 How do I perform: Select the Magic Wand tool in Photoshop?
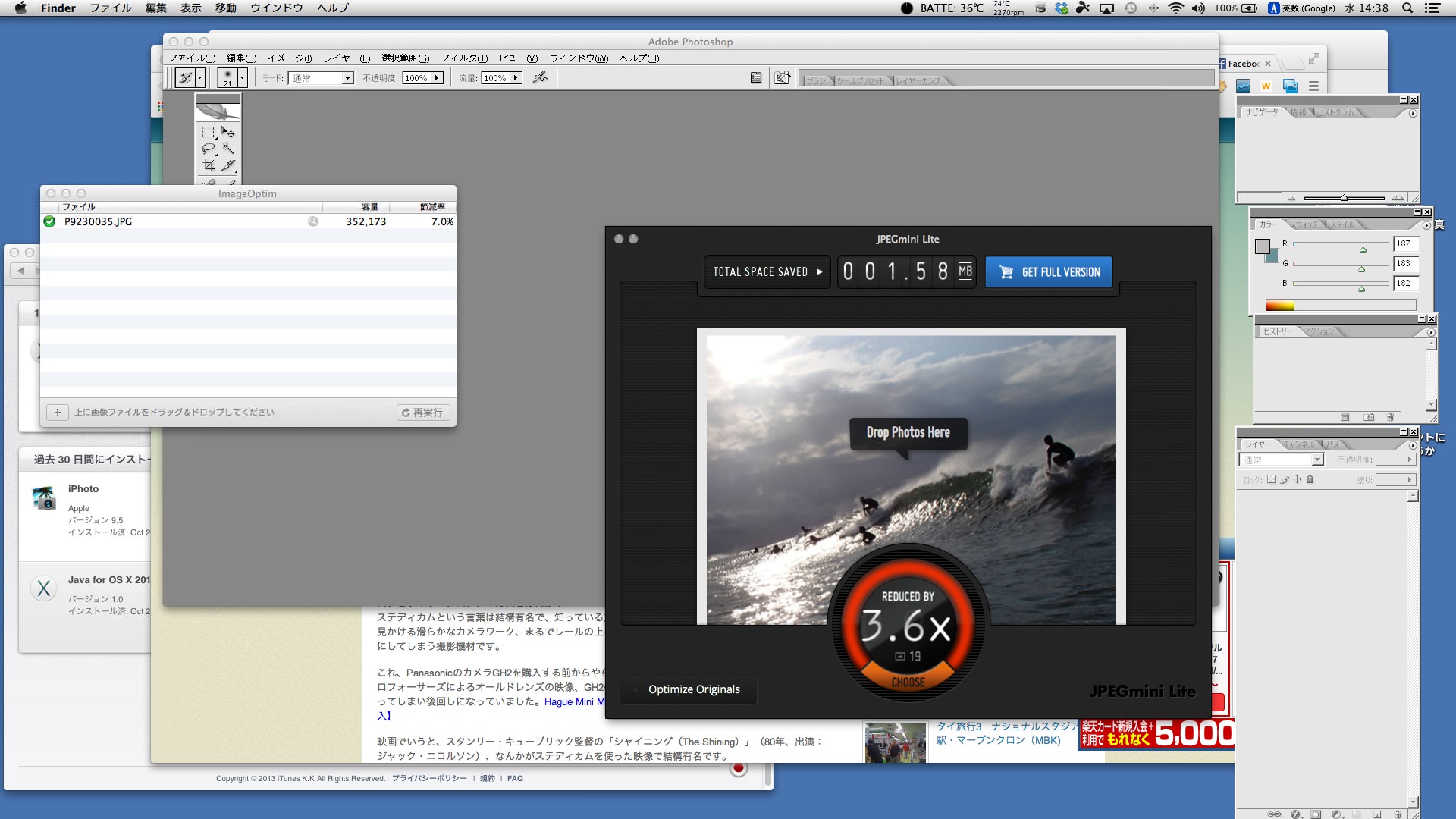point(227,149)
